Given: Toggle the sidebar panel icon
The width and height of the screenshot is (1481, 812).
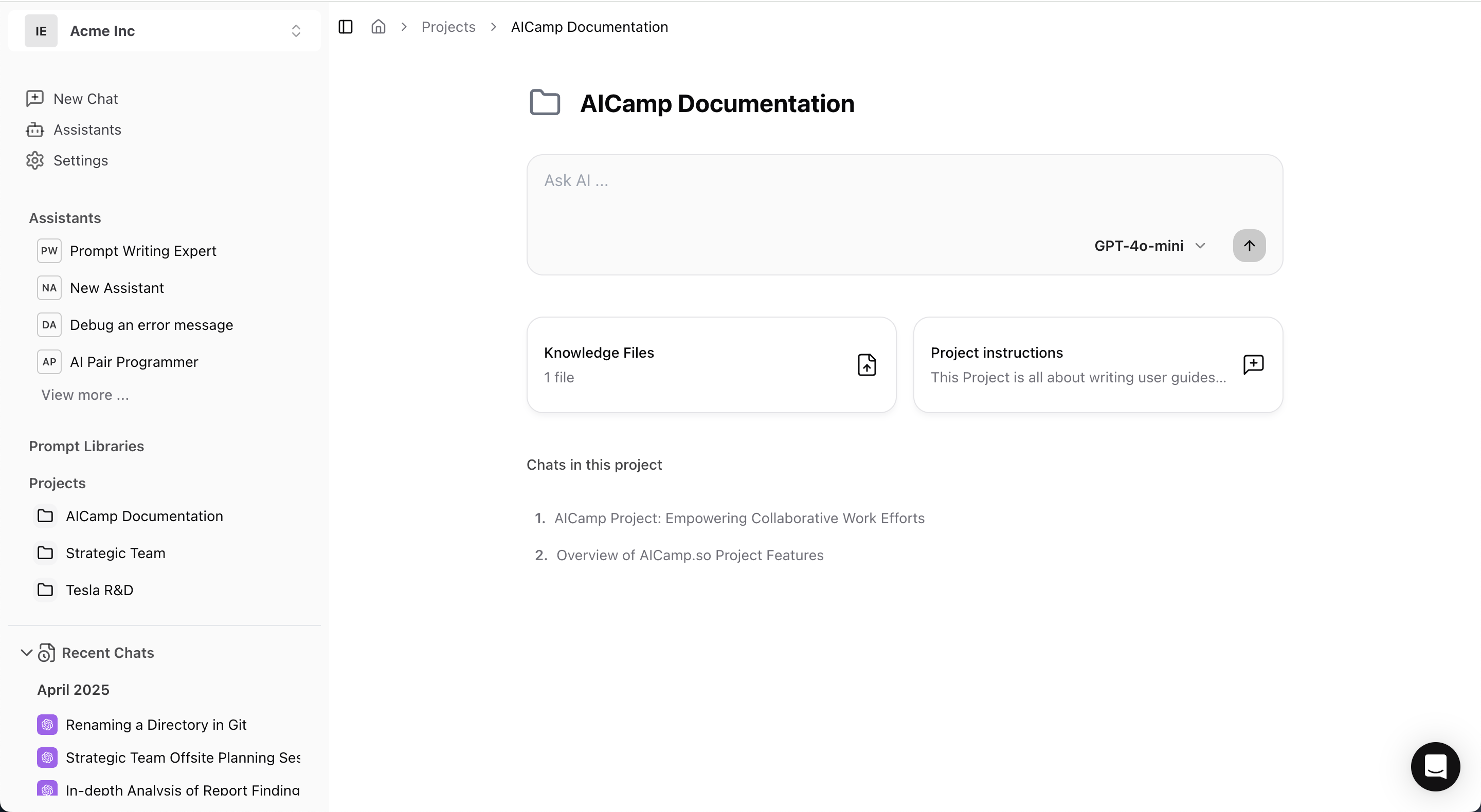Looking at the screenshot, I should pyautogui.click(x=346, y=26).
